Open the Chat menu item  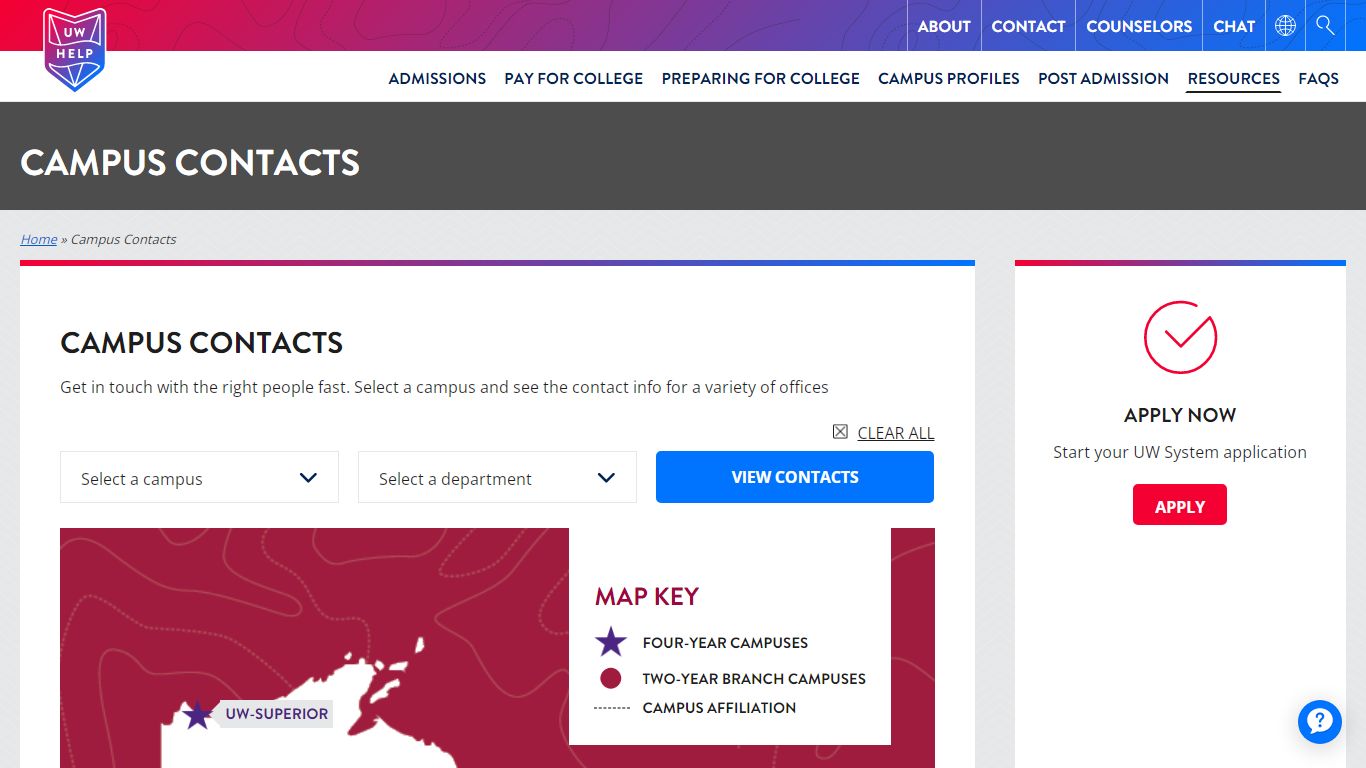tap(1234, 26)
